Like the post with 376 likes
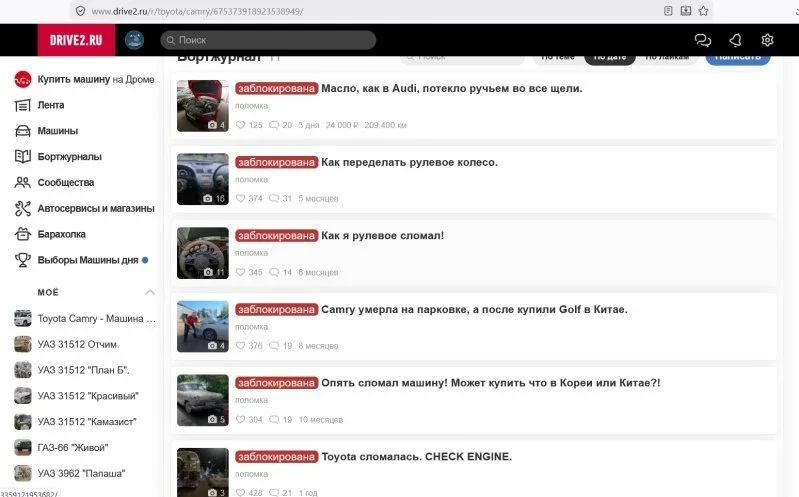 click(241, 346)
